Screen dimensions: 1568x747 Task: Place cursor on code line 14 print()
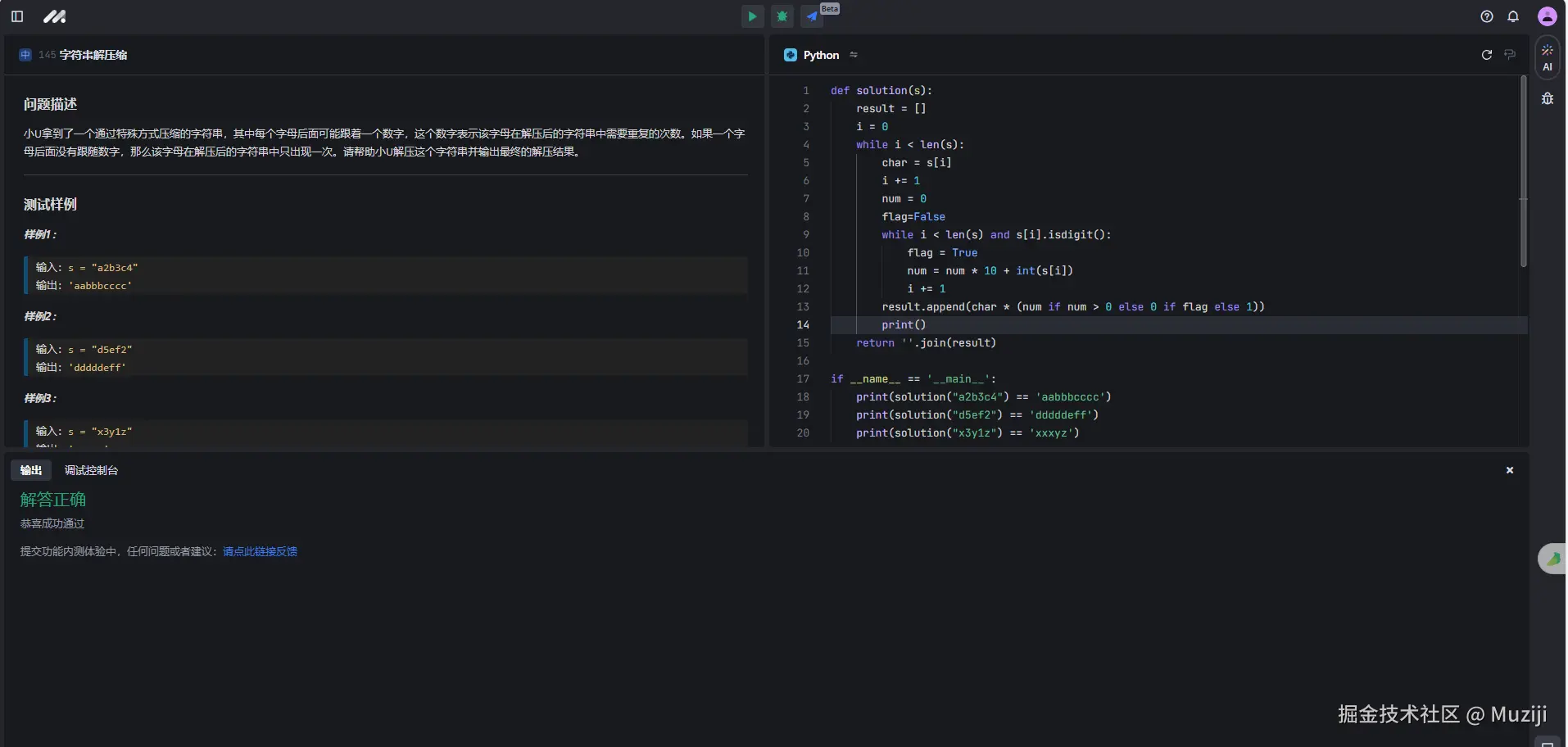tap(904, 325)
